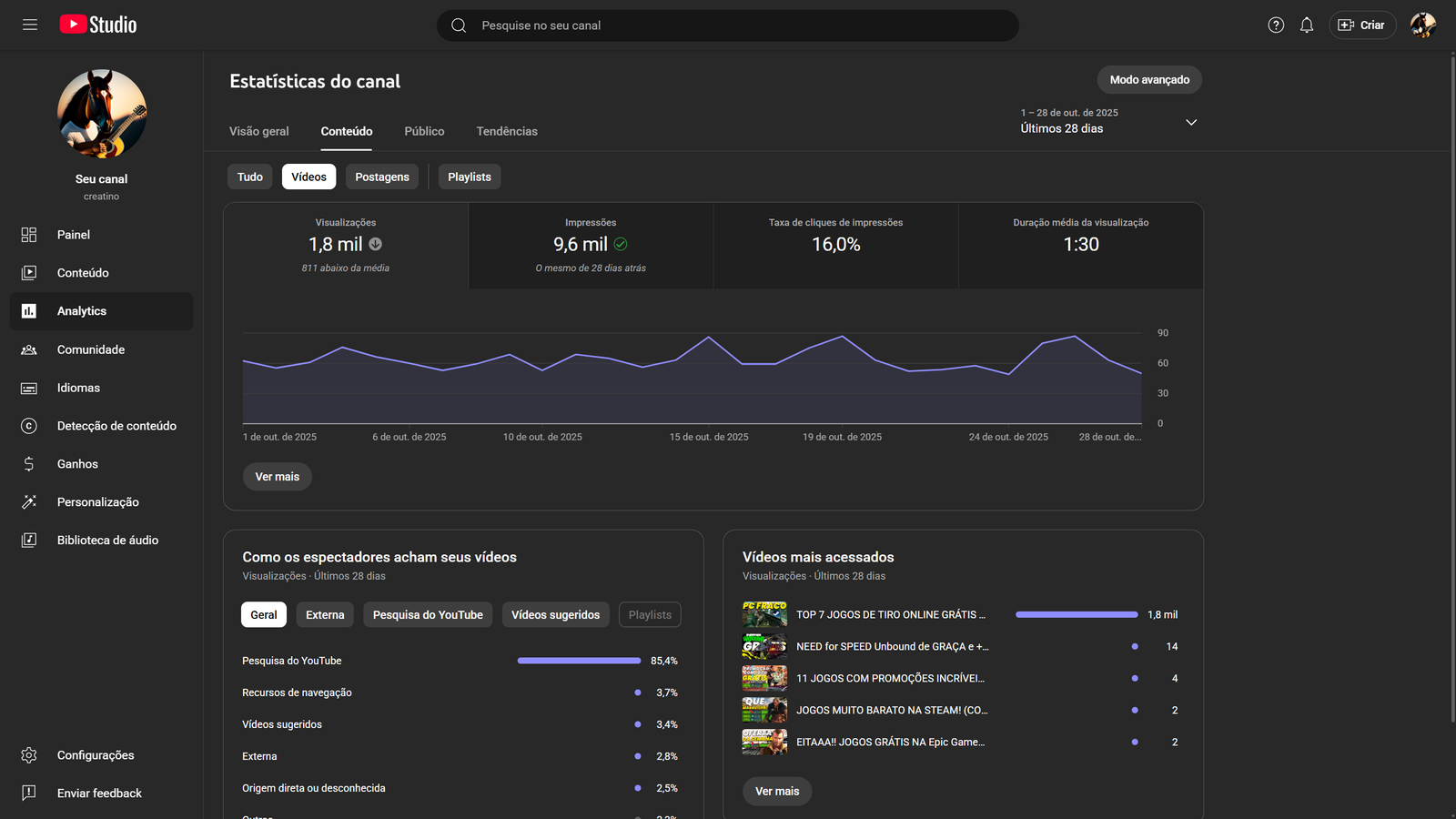Open the Criar create menu
Viewport: 1456px width, 819px height.
coord(1362,25)
